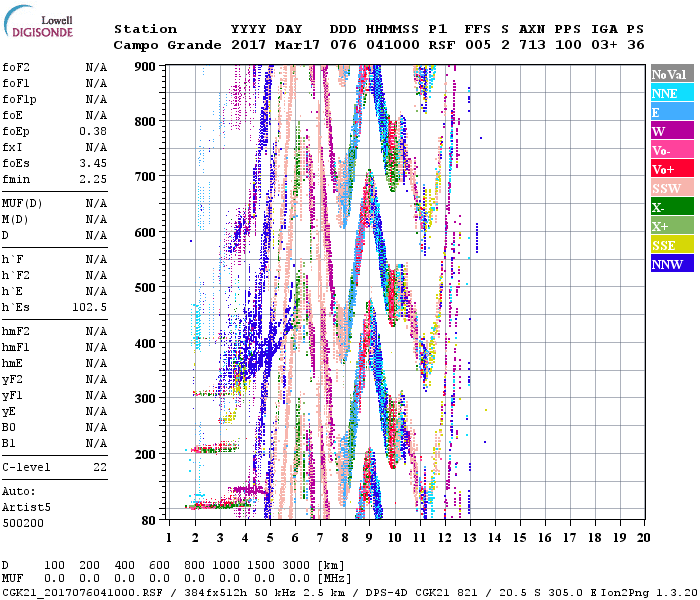Click the fmin value 2.25

(x=93, y=179)
